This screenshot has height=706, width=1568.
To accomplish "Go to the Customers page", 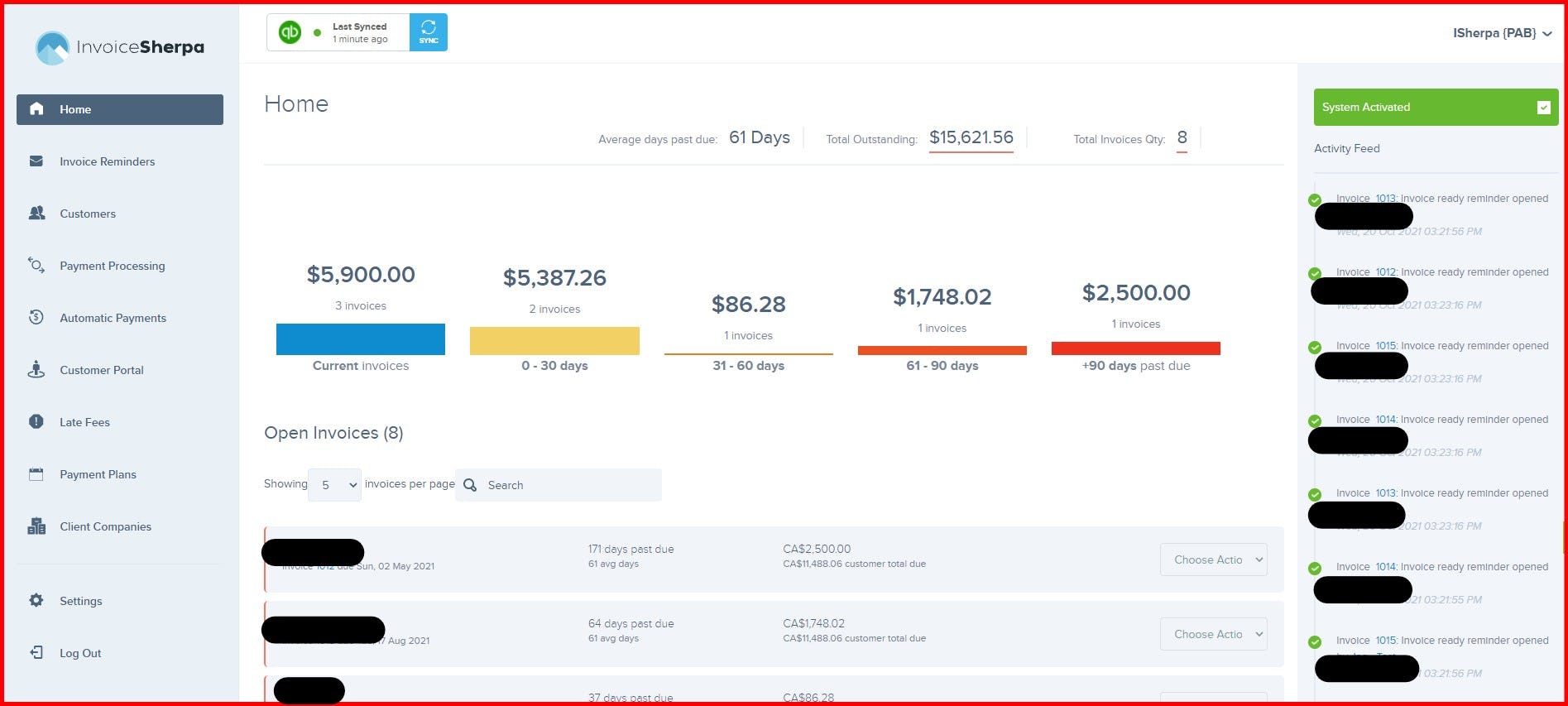I will [x=88, y=214].
